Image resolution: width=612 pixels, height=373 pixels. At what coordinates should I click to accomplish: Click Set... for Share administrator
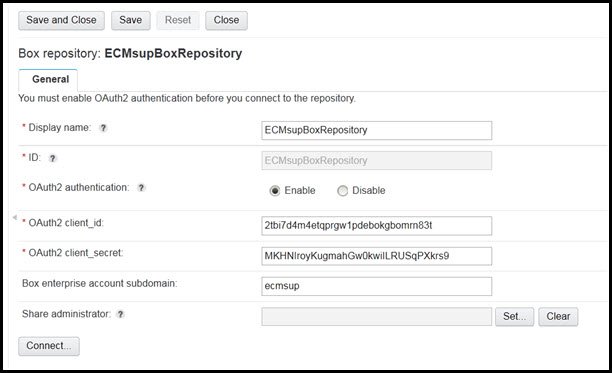coord(514,316)
